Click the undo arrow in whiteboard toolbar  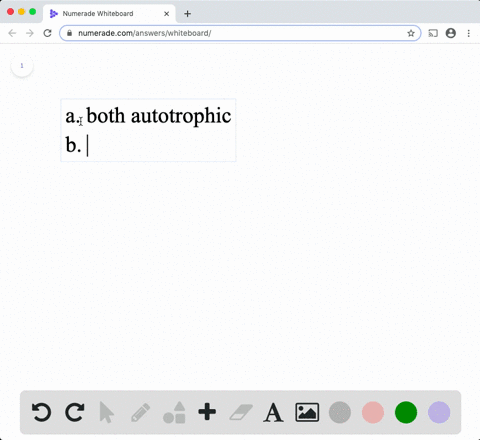[x=41, y=412]
